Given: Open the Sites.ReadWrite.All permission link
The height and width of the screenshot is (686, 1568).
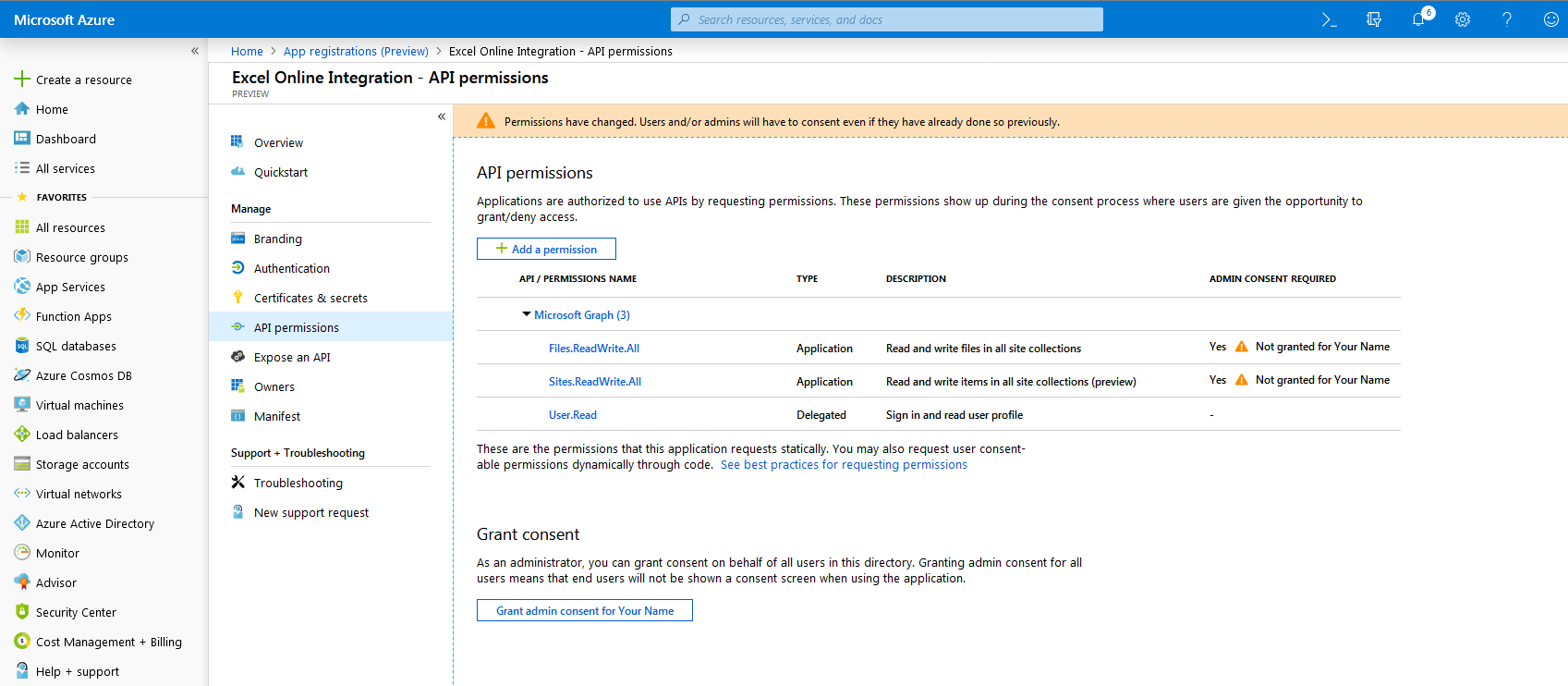Looking at the screenshot, I should click(x=594, y=381).
